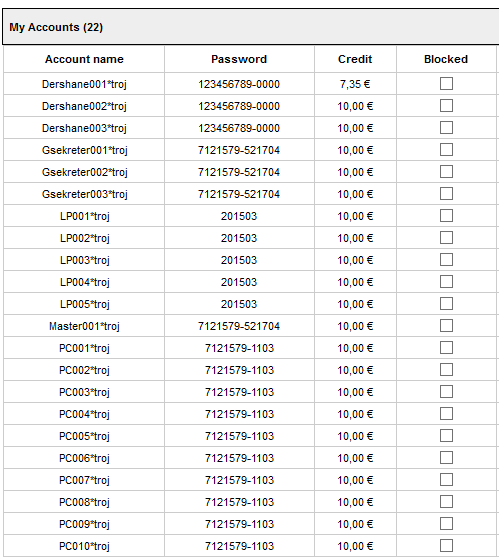The height and width of the screenshot is (559, 499).
Task: Click the Account name column header
Action: [x=84, y=59]
